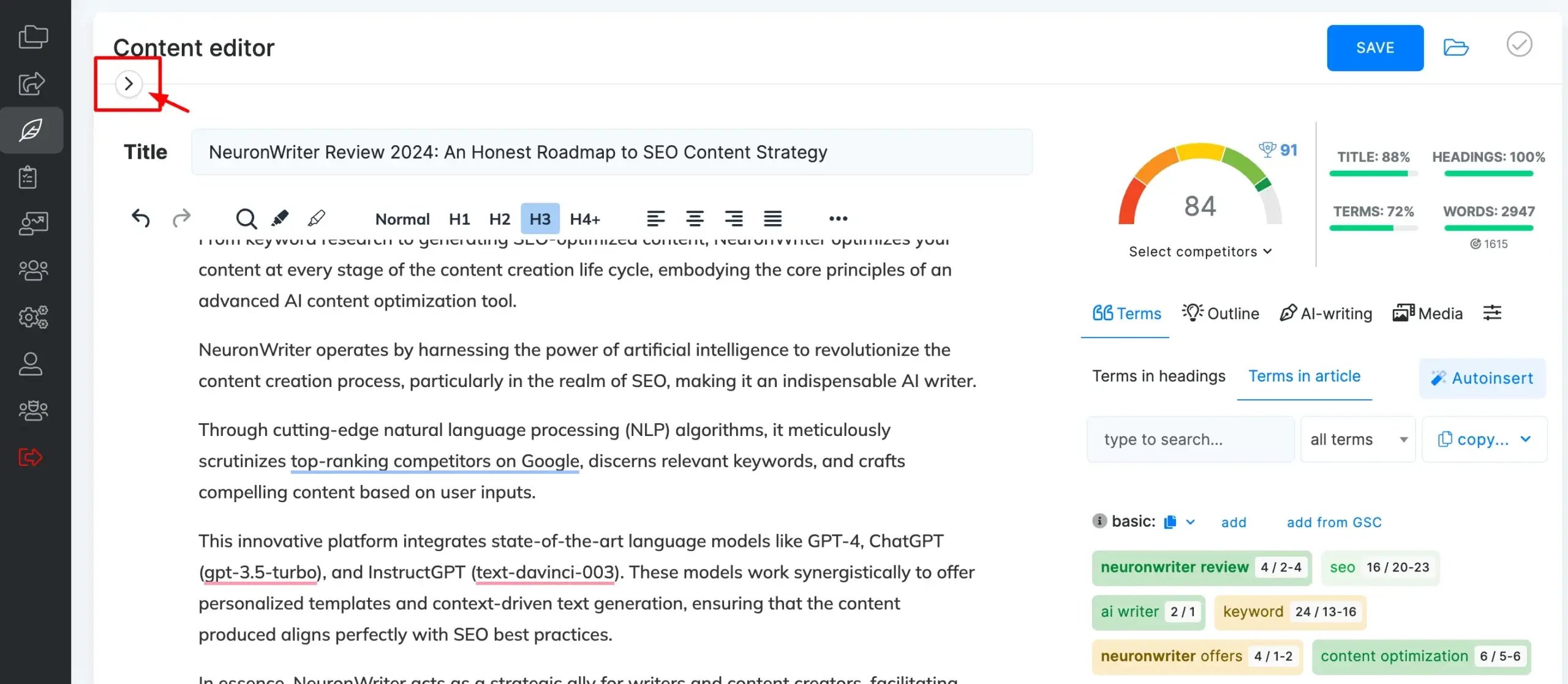Click the red logout sidebar icon
The image size is (1568, 684).
[31, 457]
